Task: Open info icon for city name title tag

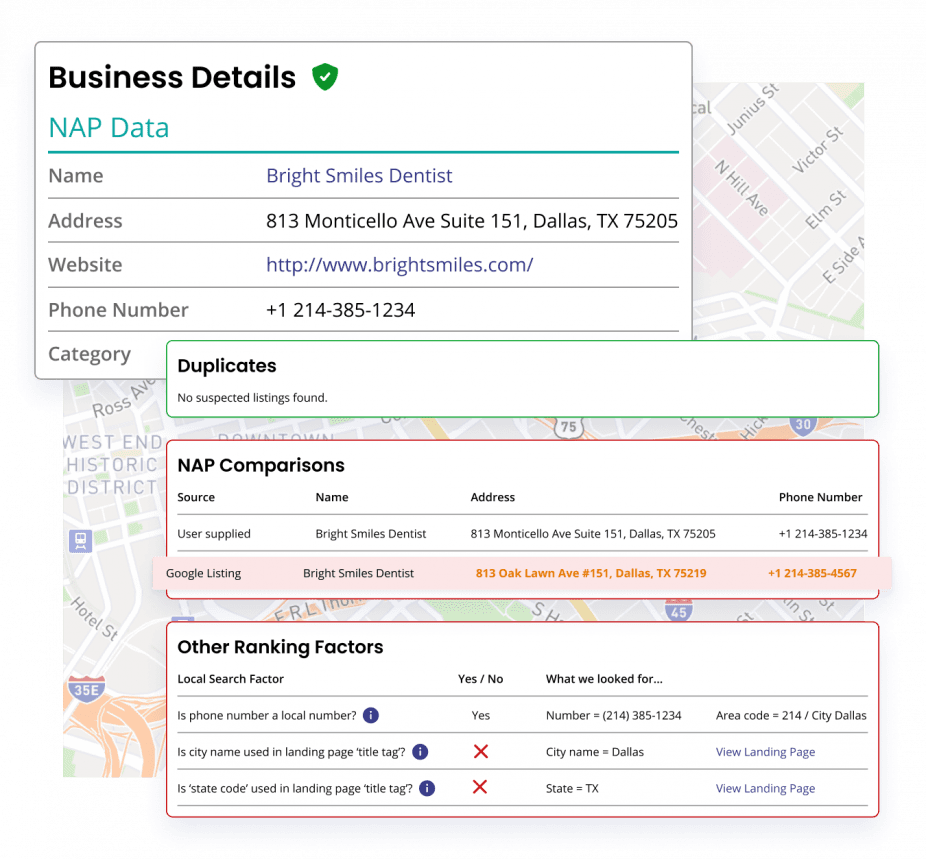Action: coord(420,752)
